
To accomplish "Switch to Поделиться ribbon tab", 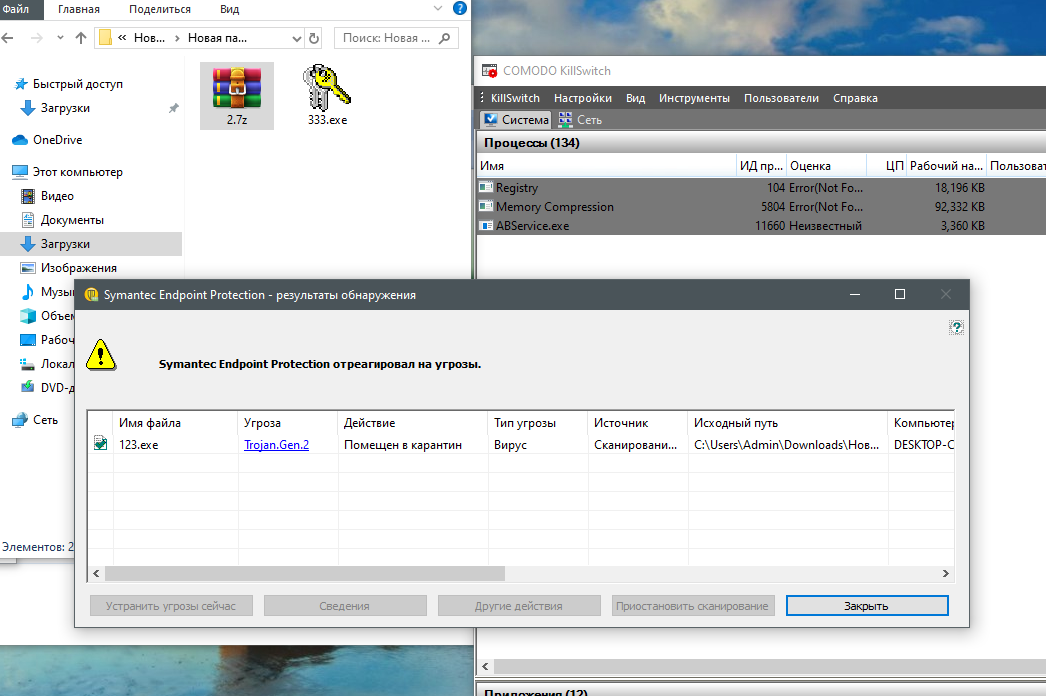I will (x=159, y=9).
